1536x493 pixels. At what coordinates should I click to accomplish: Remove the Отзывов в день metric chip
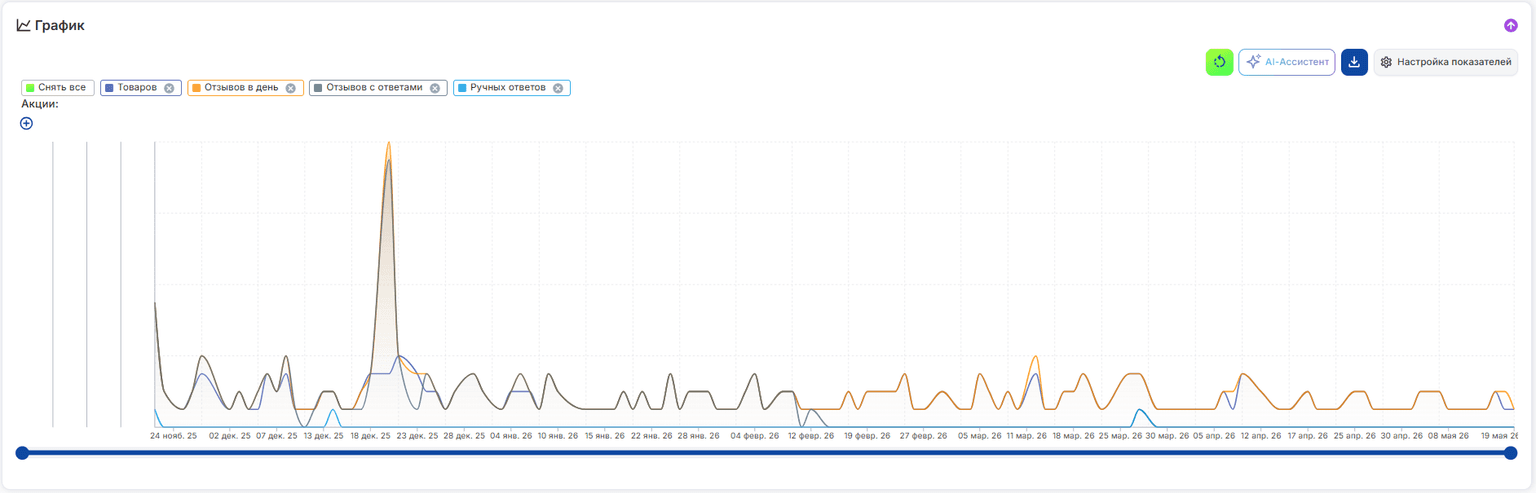290,88
